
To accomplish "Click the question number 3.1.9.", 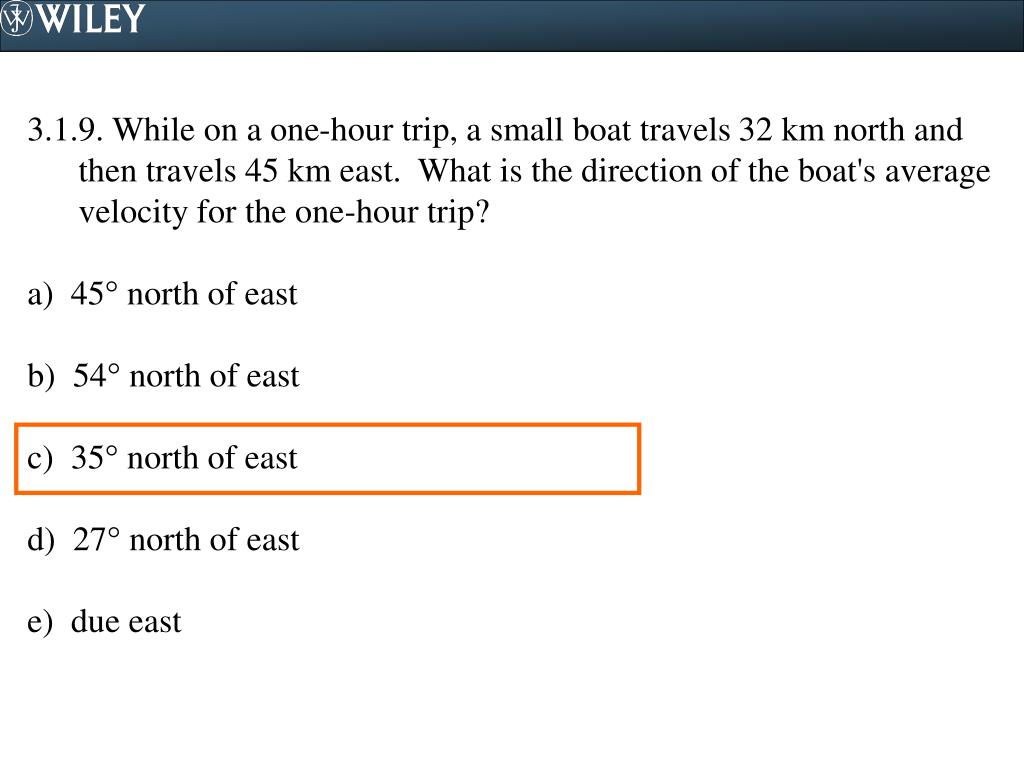I will coord(65,130).
